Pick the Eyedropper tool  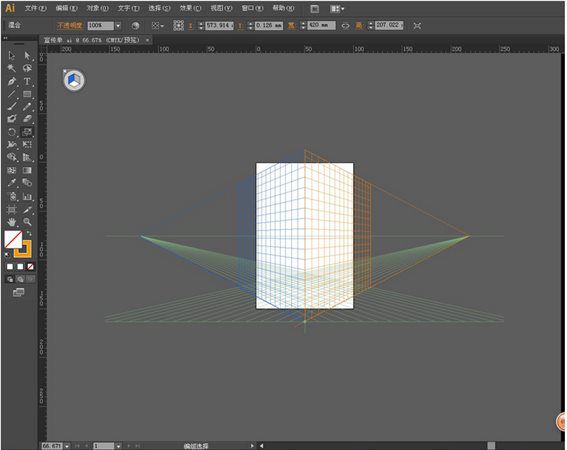pos(12,183)
